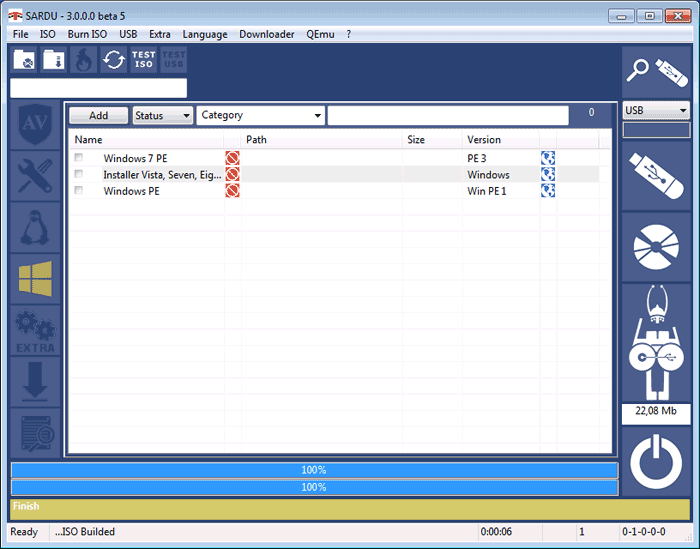Click the Finish status message
This screenshot has height=549, width=700.
[26, 506]
